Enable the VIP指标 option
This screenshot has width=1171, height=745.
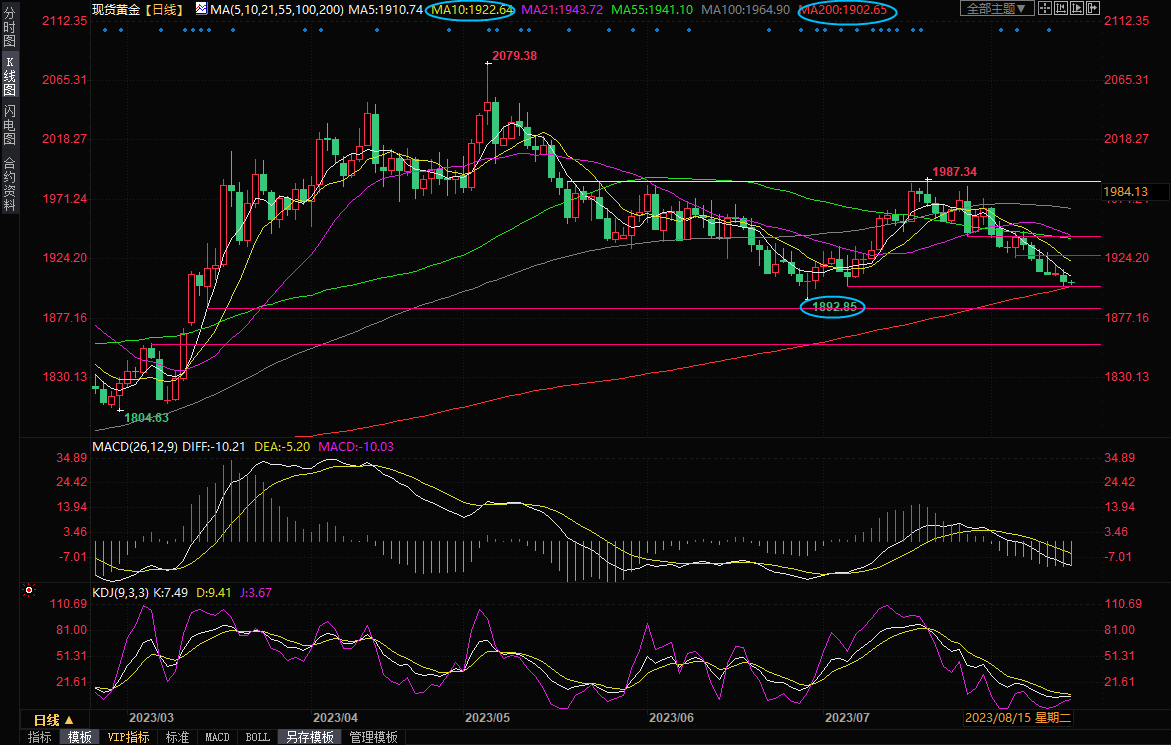point(128,737)
